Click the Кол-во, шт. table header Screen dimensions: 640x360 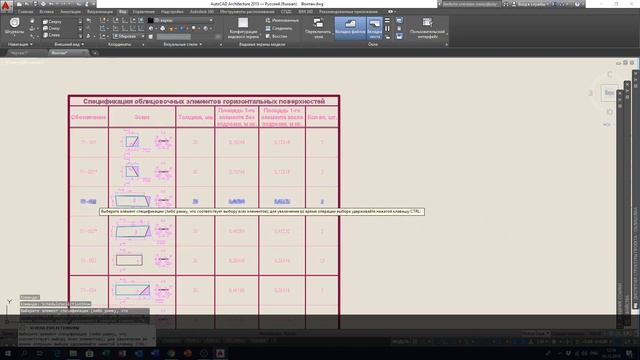click(322, 117)
